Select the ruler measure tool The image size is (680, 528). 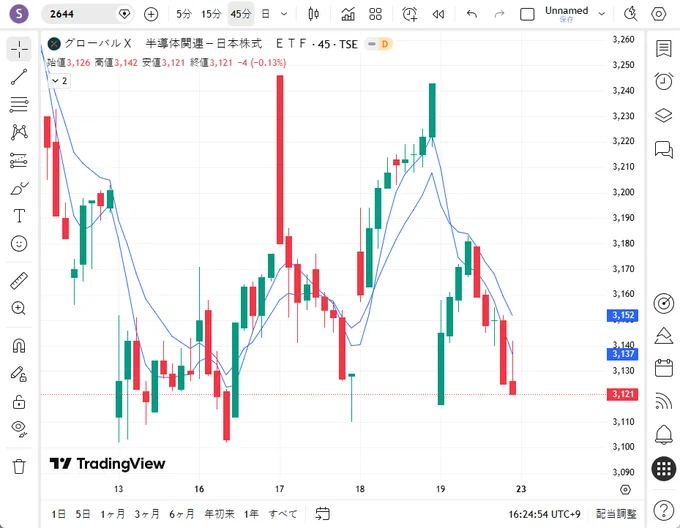point(19,280)
